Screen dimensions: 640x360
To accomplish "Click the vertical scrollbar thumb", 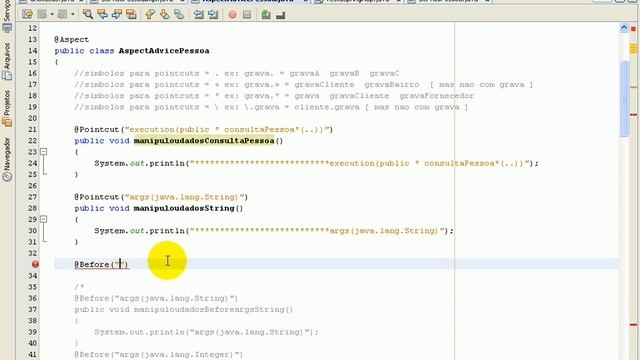I will coord(624,98).
